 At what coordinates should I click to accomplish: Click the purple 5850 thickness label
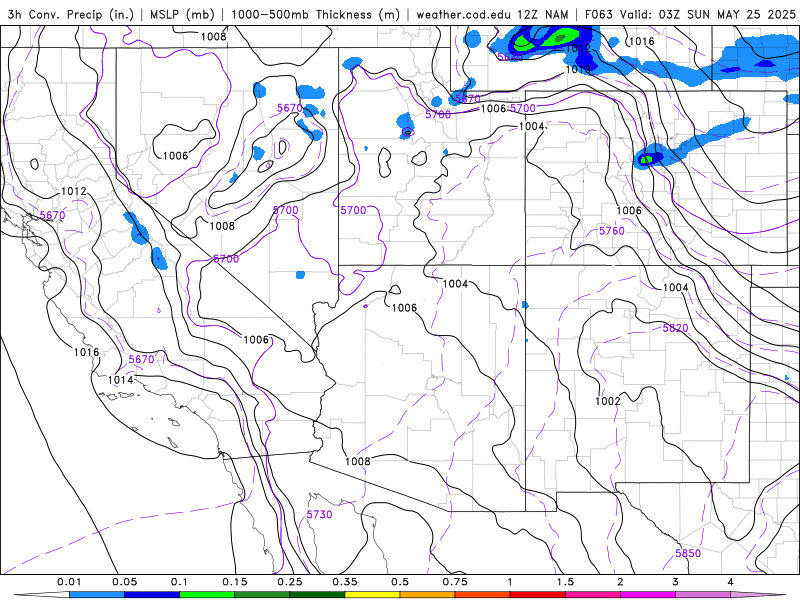tap(688, 553)
